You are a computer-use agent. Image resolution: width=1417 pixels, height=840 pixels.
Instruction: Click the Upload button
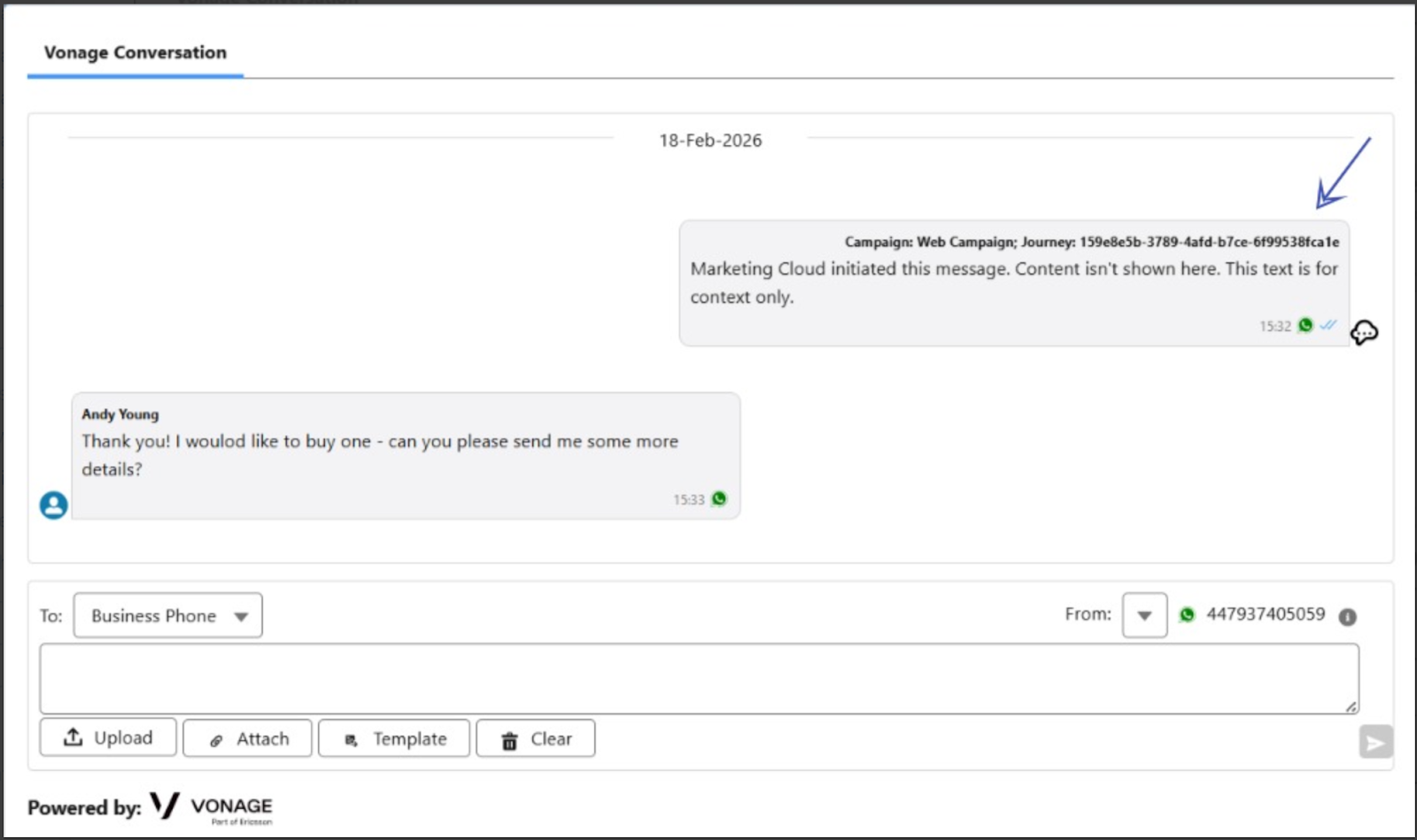point(108,737)
